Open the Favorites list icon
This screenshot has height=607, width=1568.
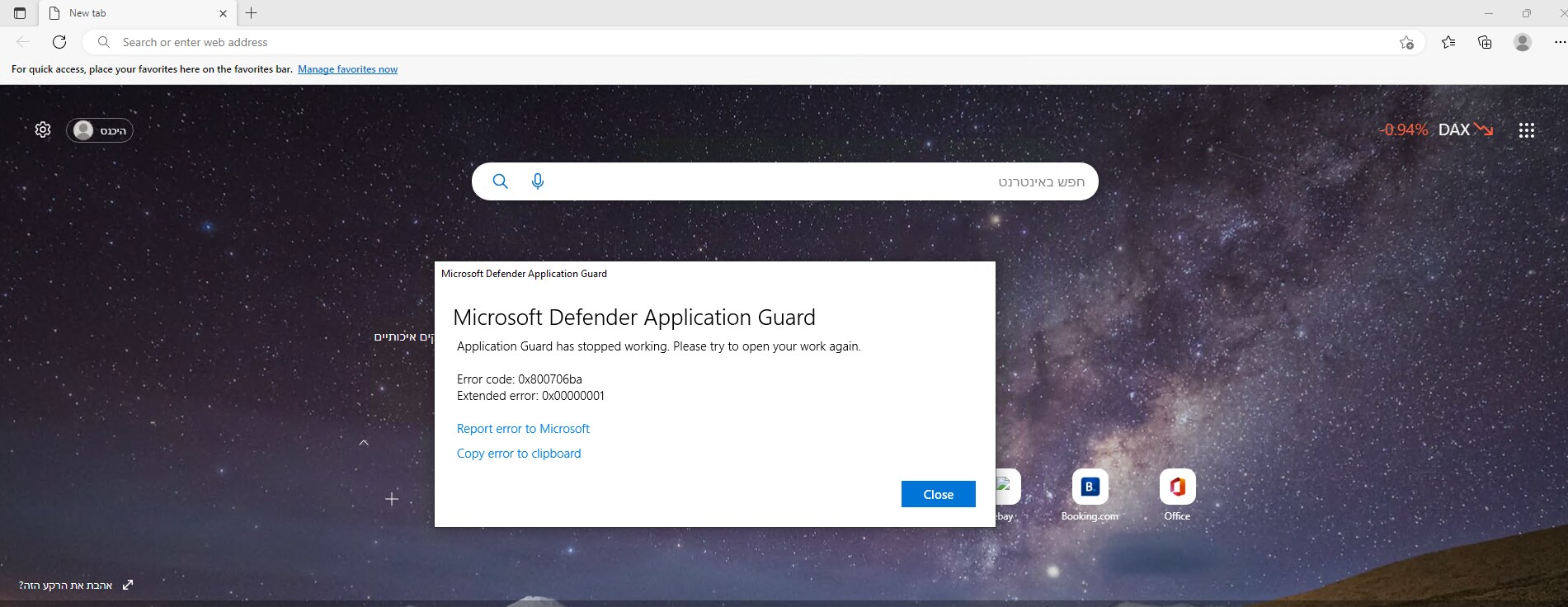point(1448,42)
